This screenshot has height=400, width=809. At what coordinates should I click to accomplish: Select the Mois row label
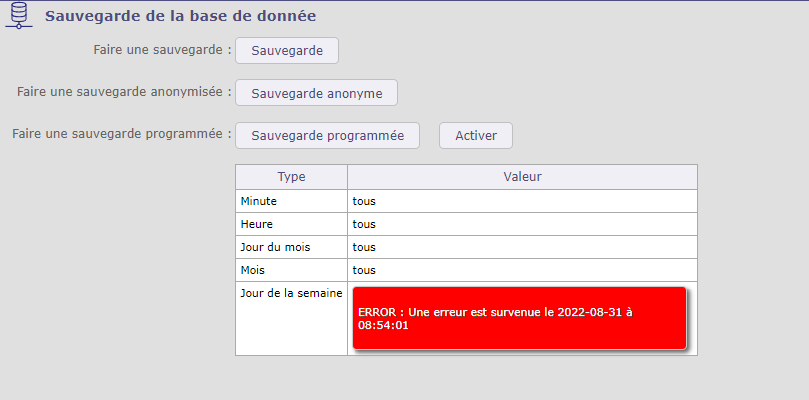coord(254,270)
